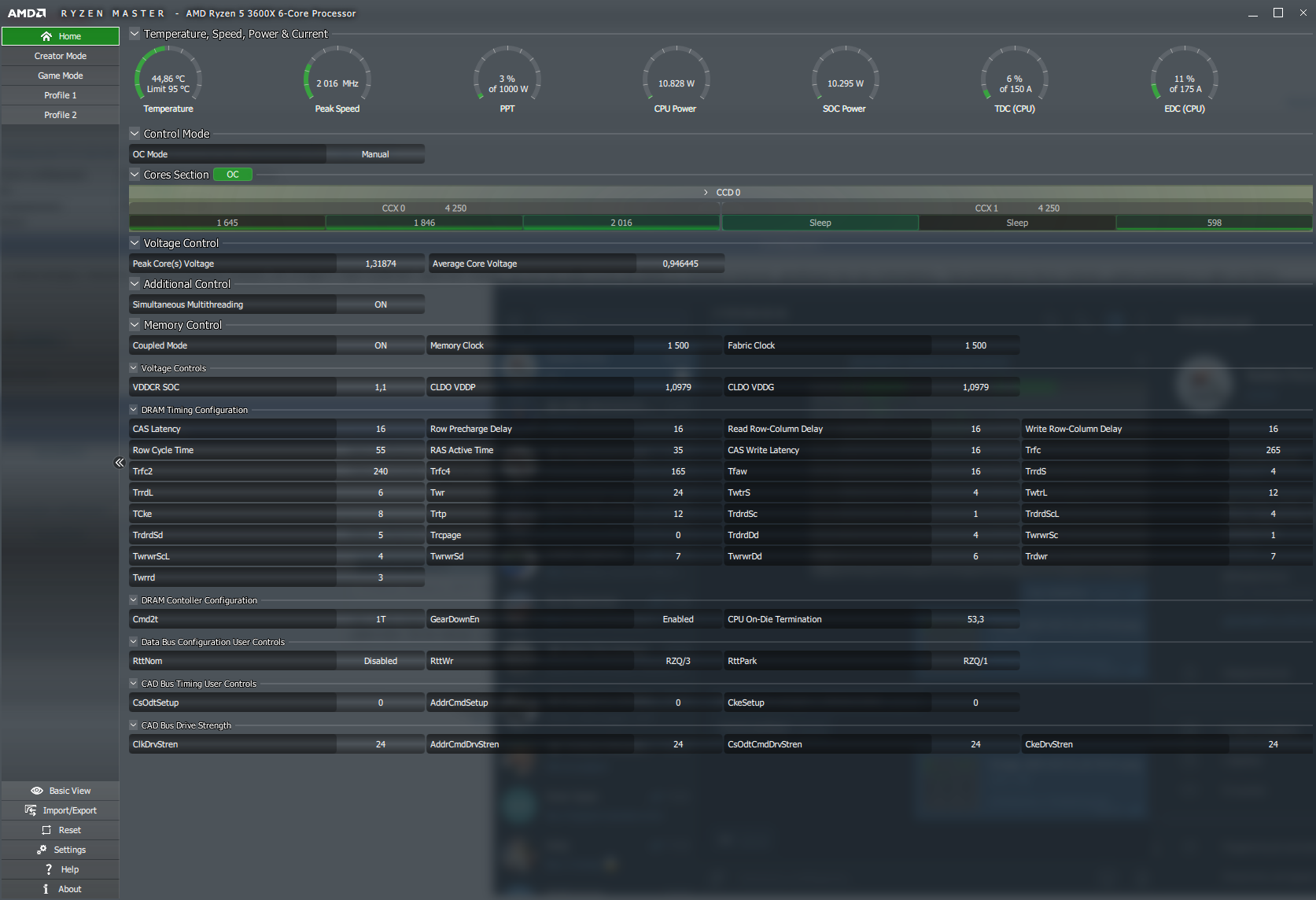Collapse the Voltage Controls subsection
Screen dimensions: 1316x900
tap(134, 368)
